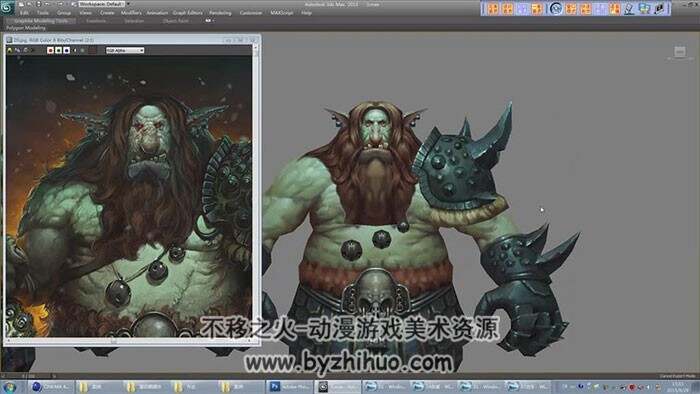Open the Help menu
Screen dimensions: 700x394
click(x=306, y=13)
